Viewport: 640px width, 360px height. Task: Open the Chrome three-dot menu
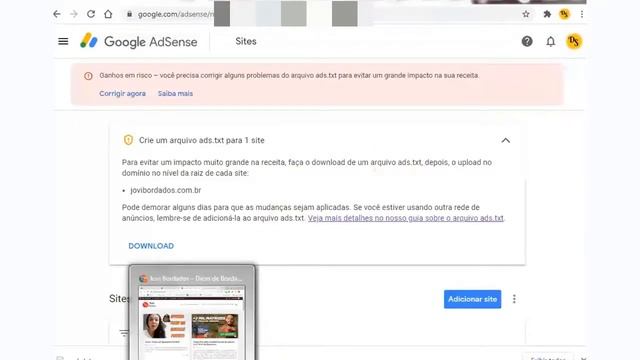[582, 14]
